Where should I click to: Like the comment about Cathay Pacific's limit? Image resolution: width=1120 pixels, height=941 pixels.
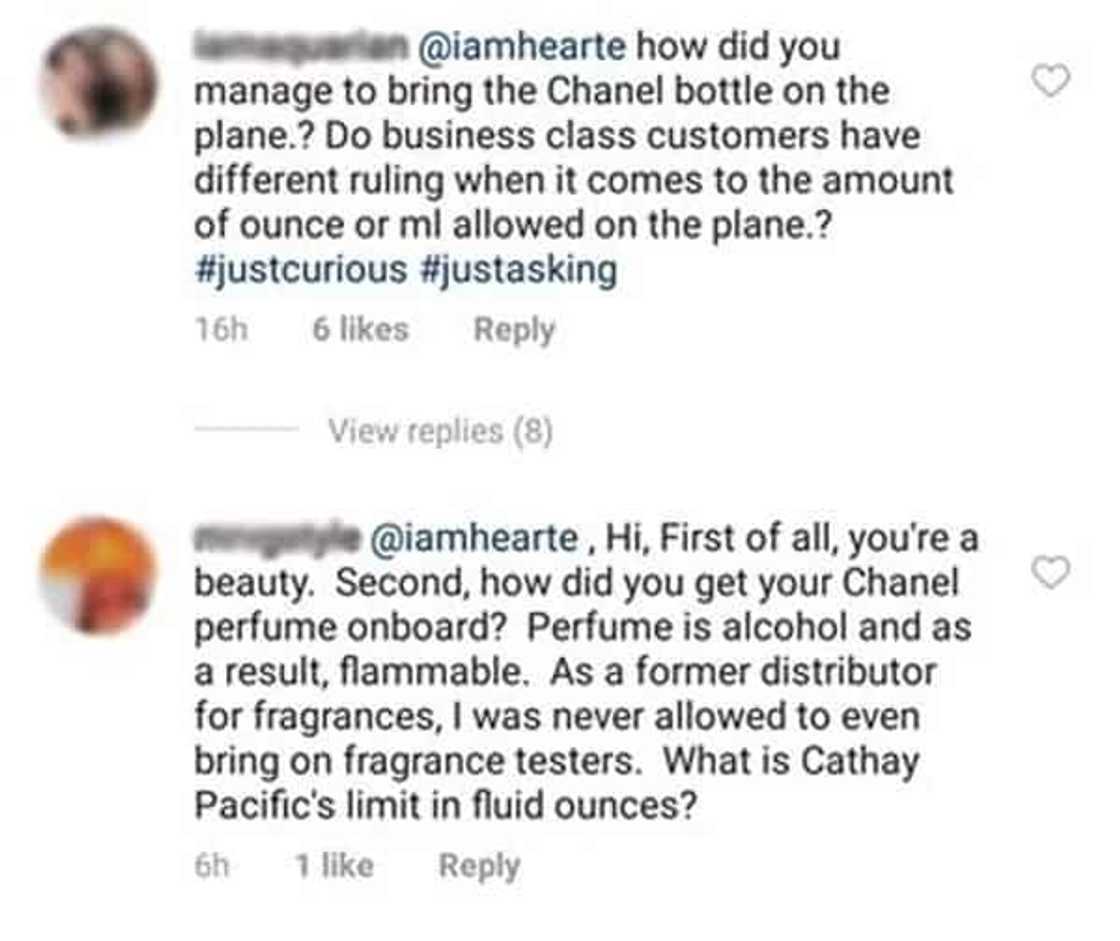(x=1050, y=573)
